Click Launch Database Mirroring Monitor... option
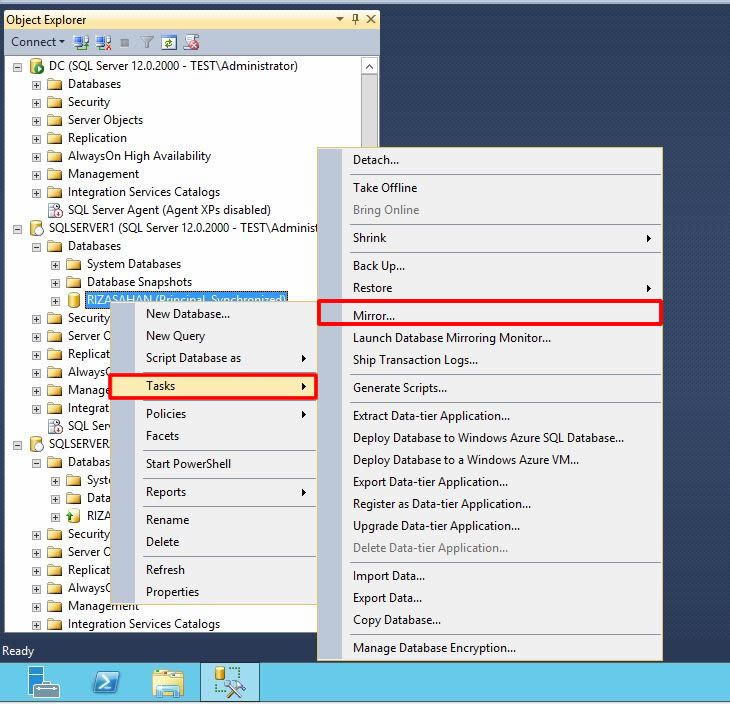 pyautogui.click(x=451, y=338)
